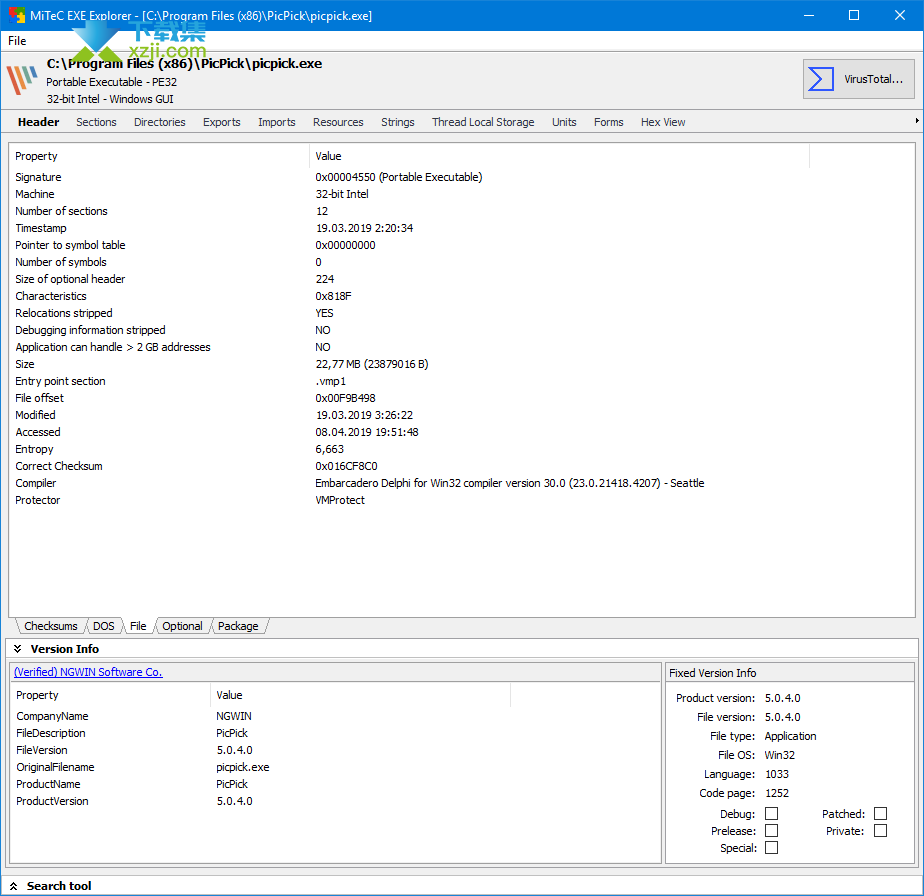This screenshot has height=896, width=924.
Task: Select the ProductVersion row
Action: click(x=335, y=801)
